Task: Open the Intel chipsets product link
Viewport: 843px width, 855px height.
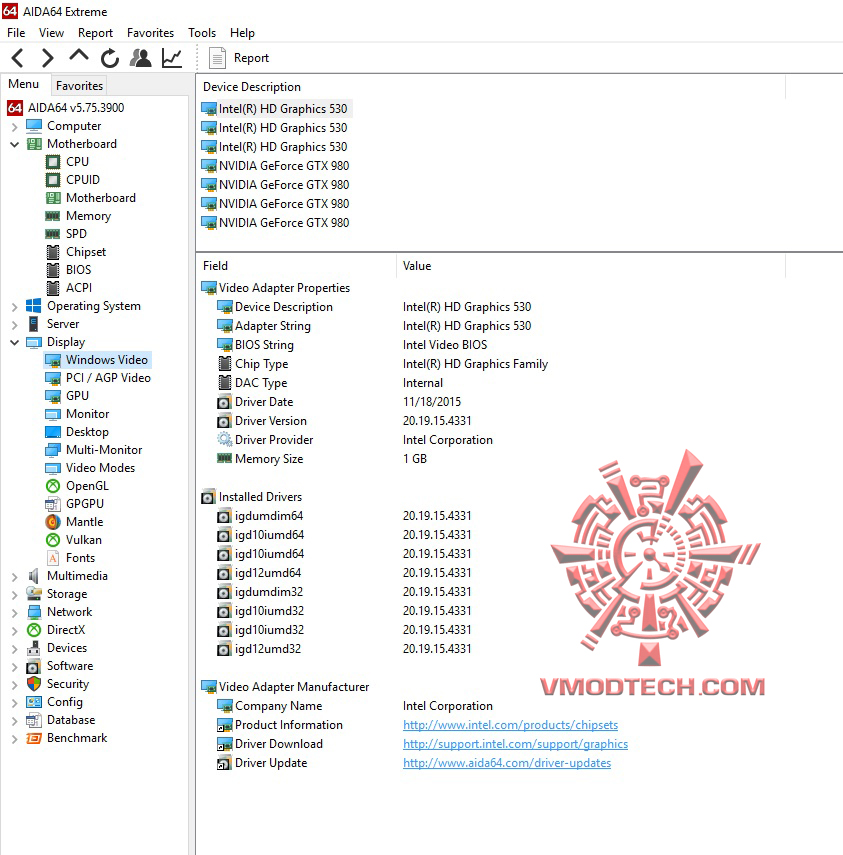Action: click(510, 725)
